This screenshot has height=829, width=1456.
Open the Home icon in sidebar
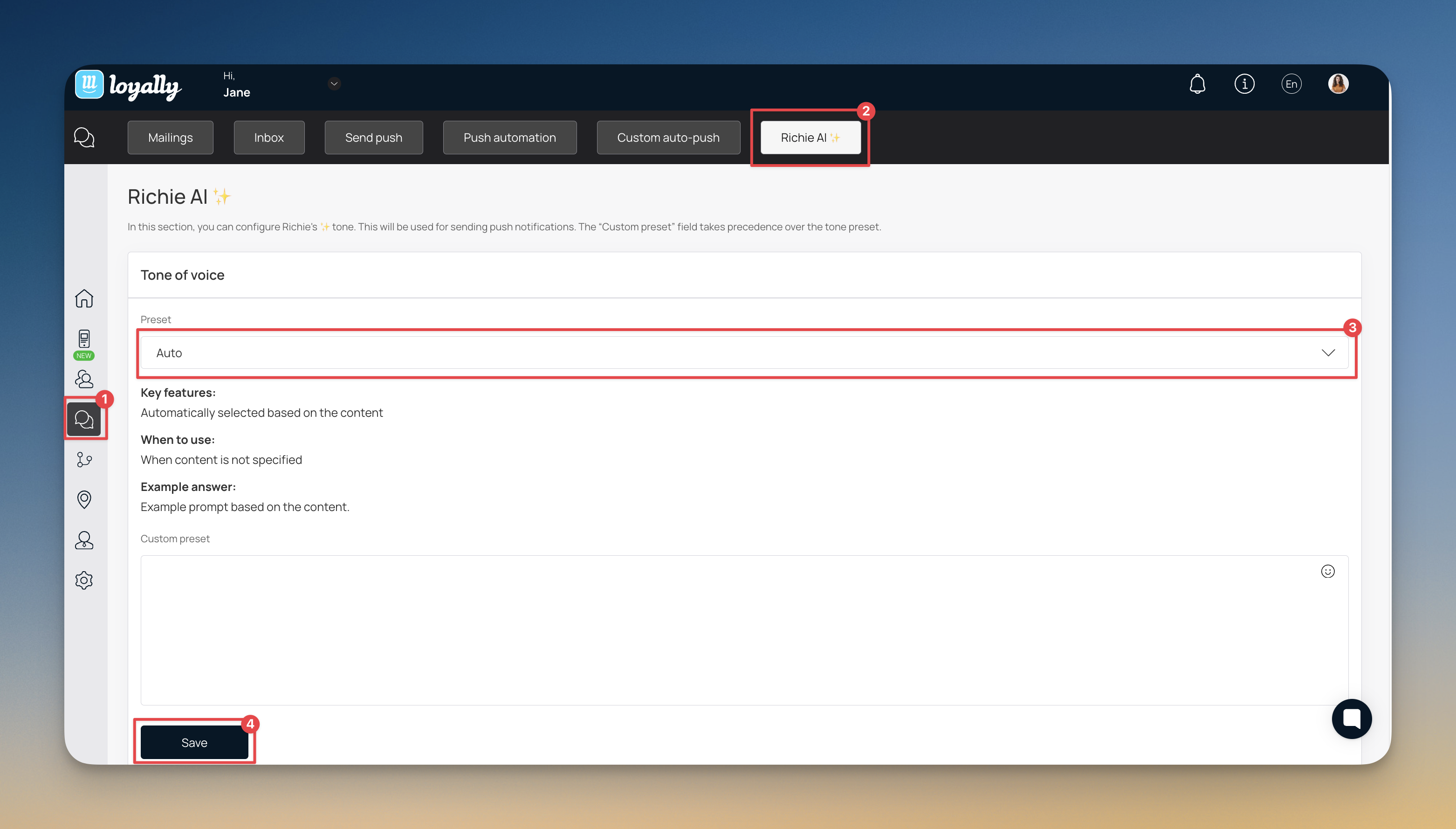83,298
